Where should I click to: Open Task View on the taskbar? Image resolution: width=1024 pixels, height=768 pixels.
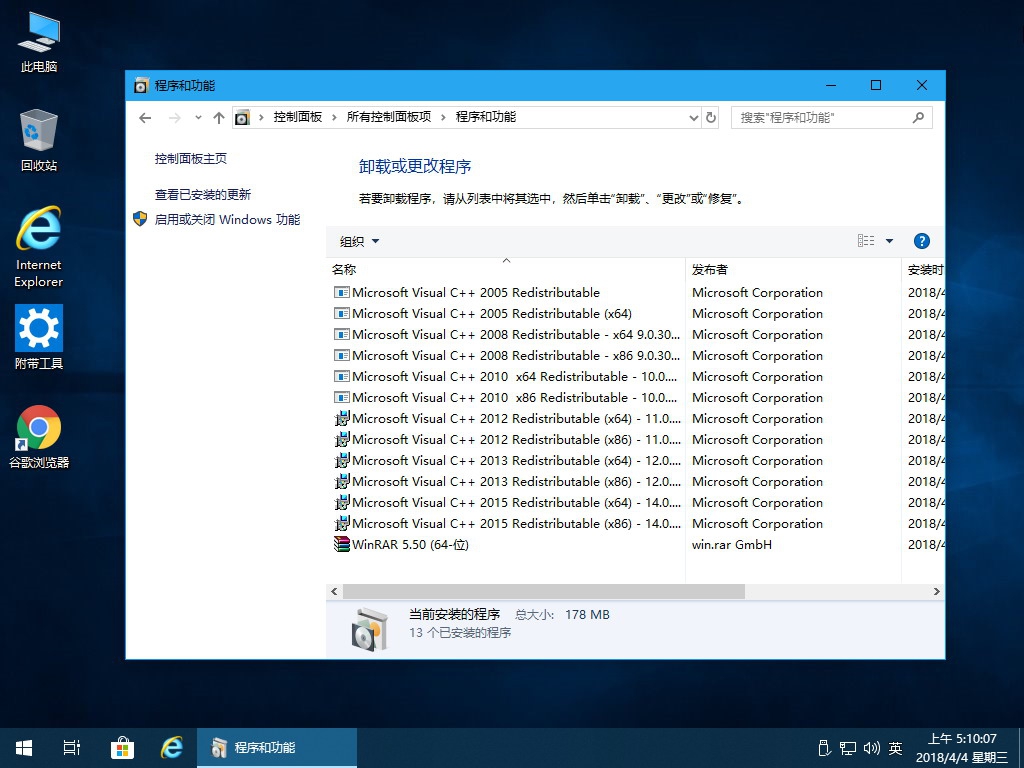click(72, 748)
